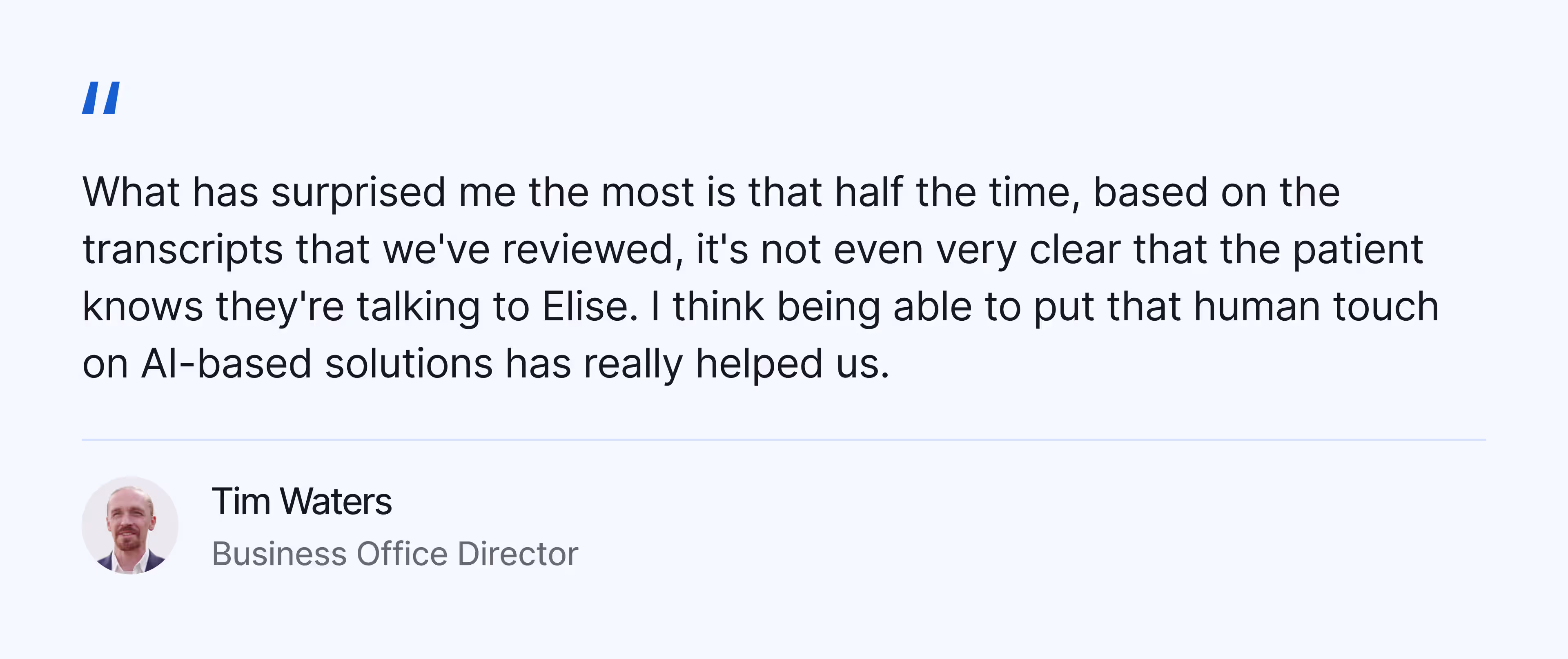Open Tim Waters' circular profile photo
The height and width of the screenshot is (659, 1568).
click(130, 526)
